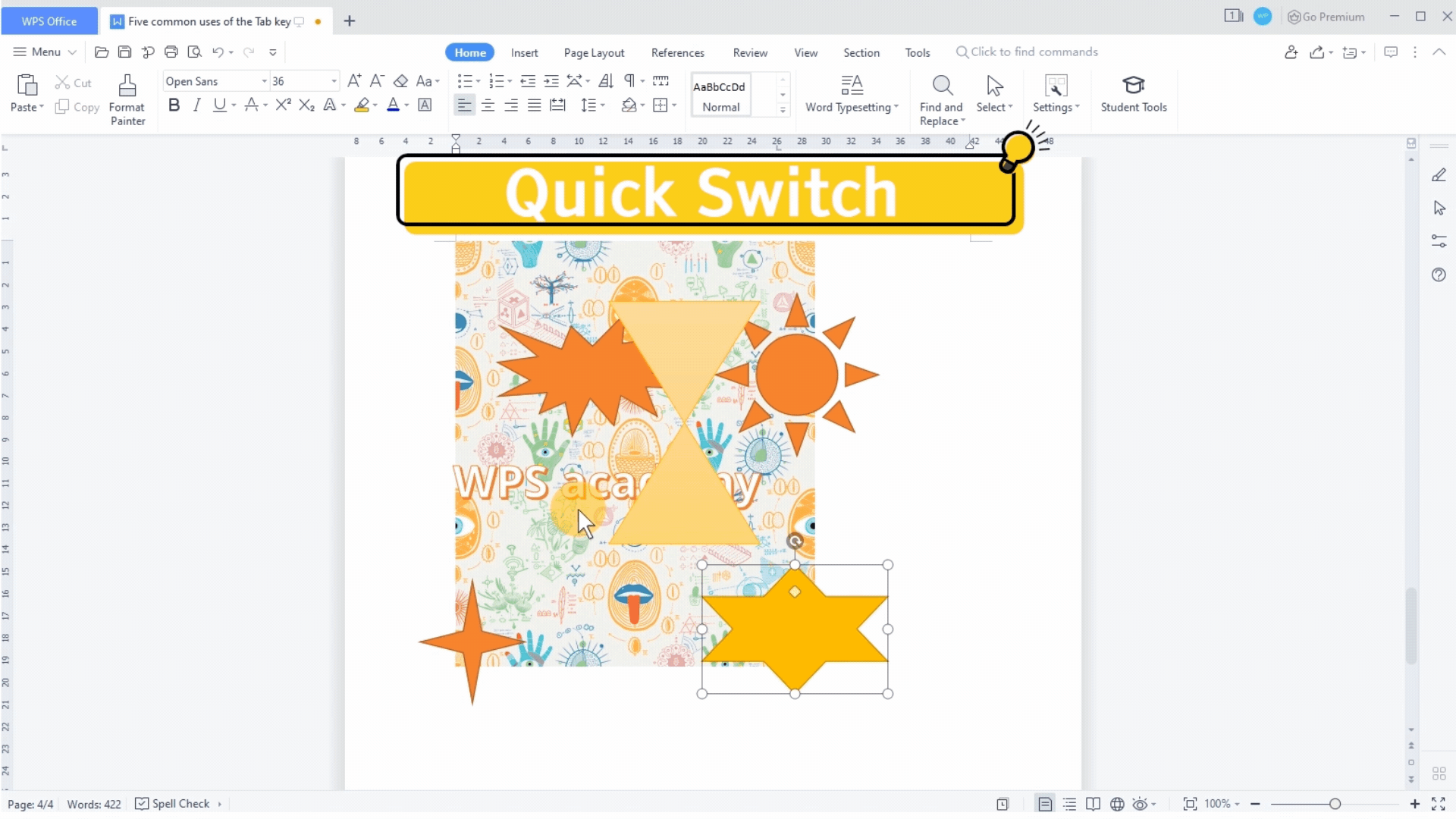Image resolution: width=1456 pixels, height=819 pixels.
Task: Undo the last action
Action: point(218,52)
